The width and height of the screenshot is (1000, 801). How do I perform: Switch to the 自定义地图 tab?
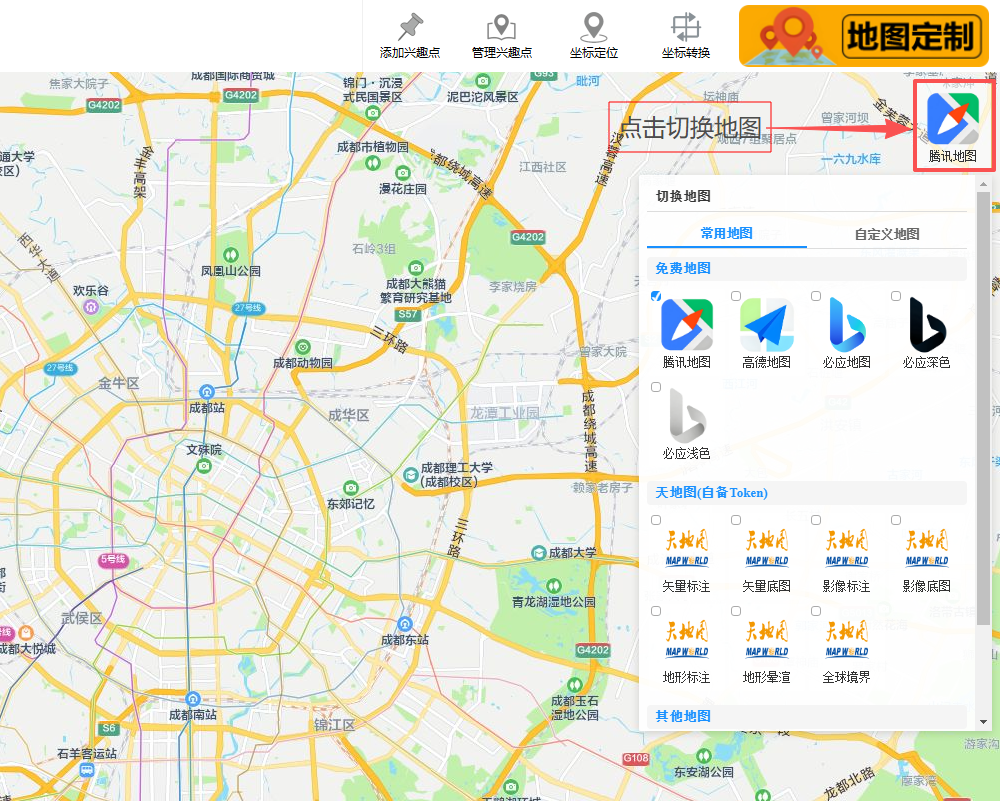pos(886,234)
